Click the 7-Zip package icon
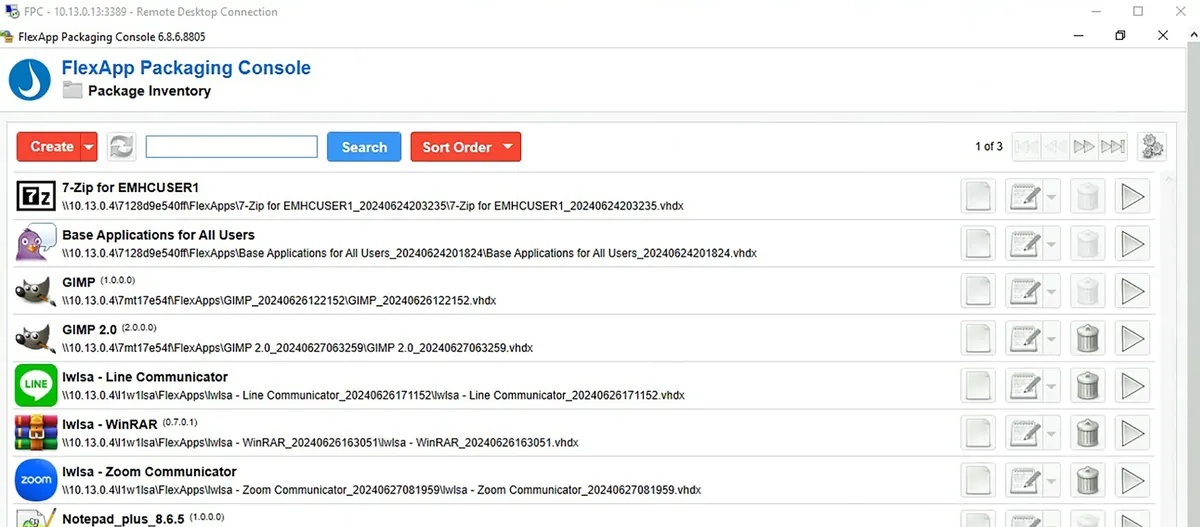 click(37, 196)
